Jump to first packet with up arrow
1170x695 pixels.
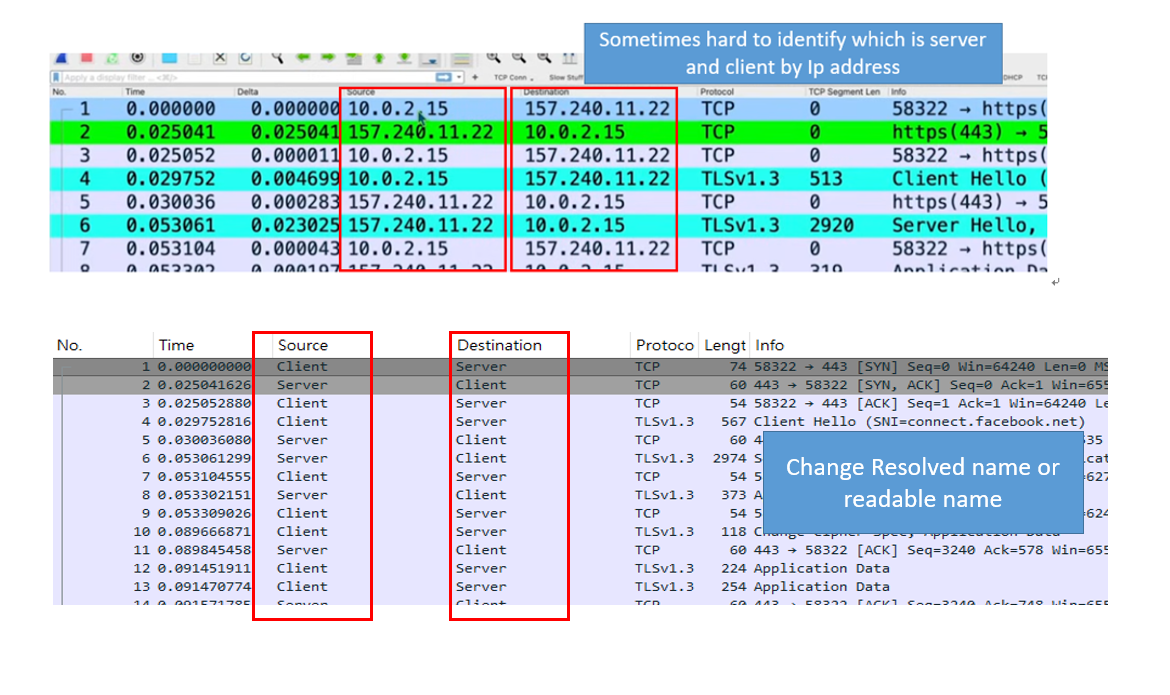coord(380,58)
